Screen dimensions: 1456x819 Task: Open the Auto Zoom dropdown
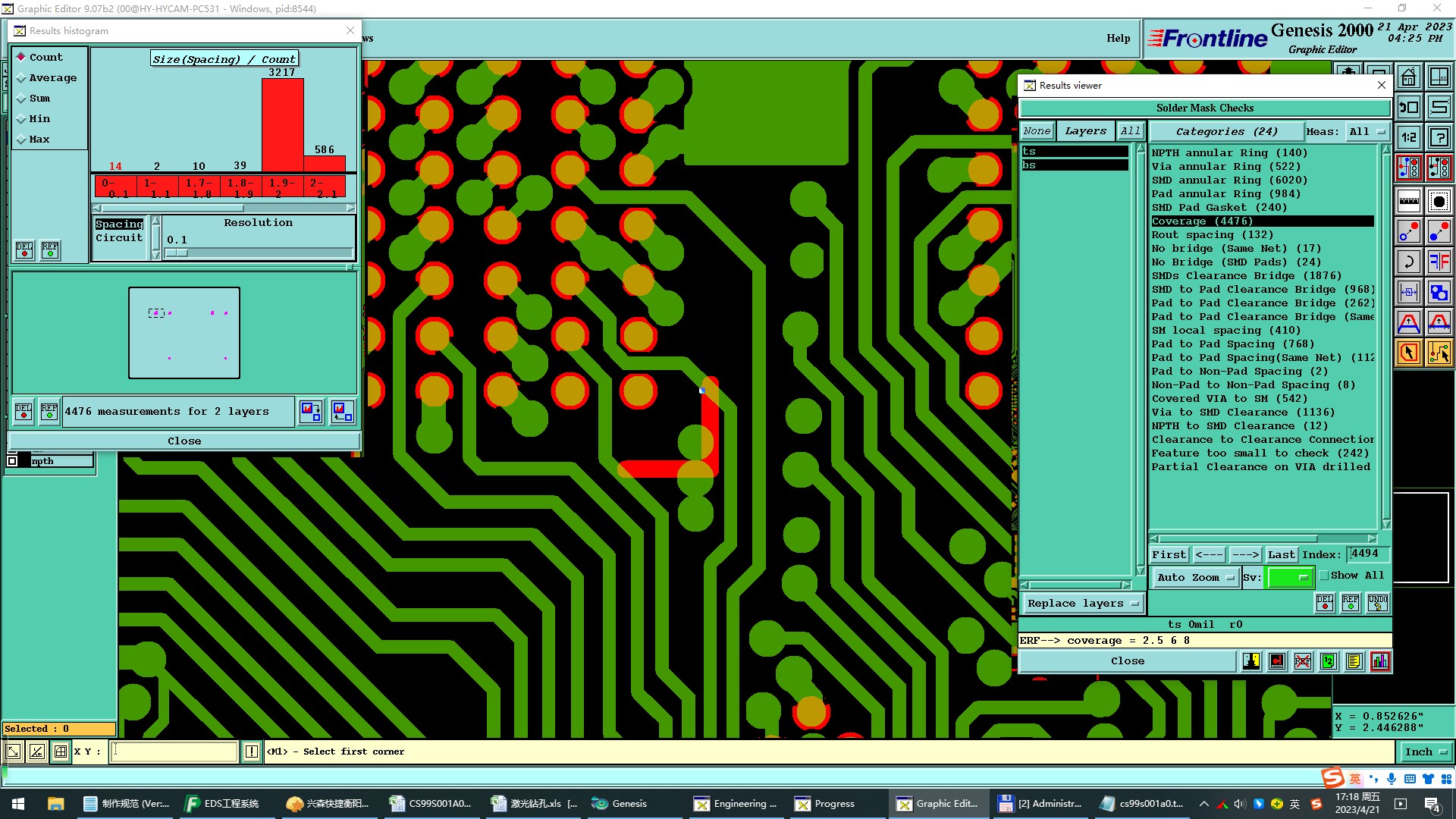pyautogui.click(x=1195, y=577)
